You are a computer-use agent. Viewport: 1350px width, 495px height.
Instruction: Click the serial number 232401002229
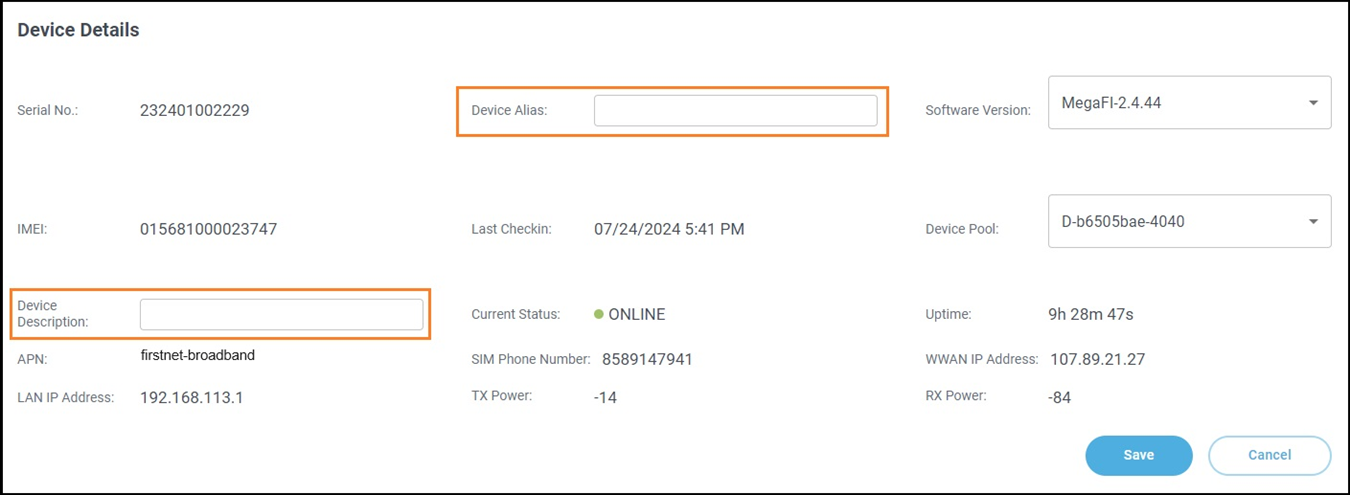pyautogui.click(x=195, y=110)
